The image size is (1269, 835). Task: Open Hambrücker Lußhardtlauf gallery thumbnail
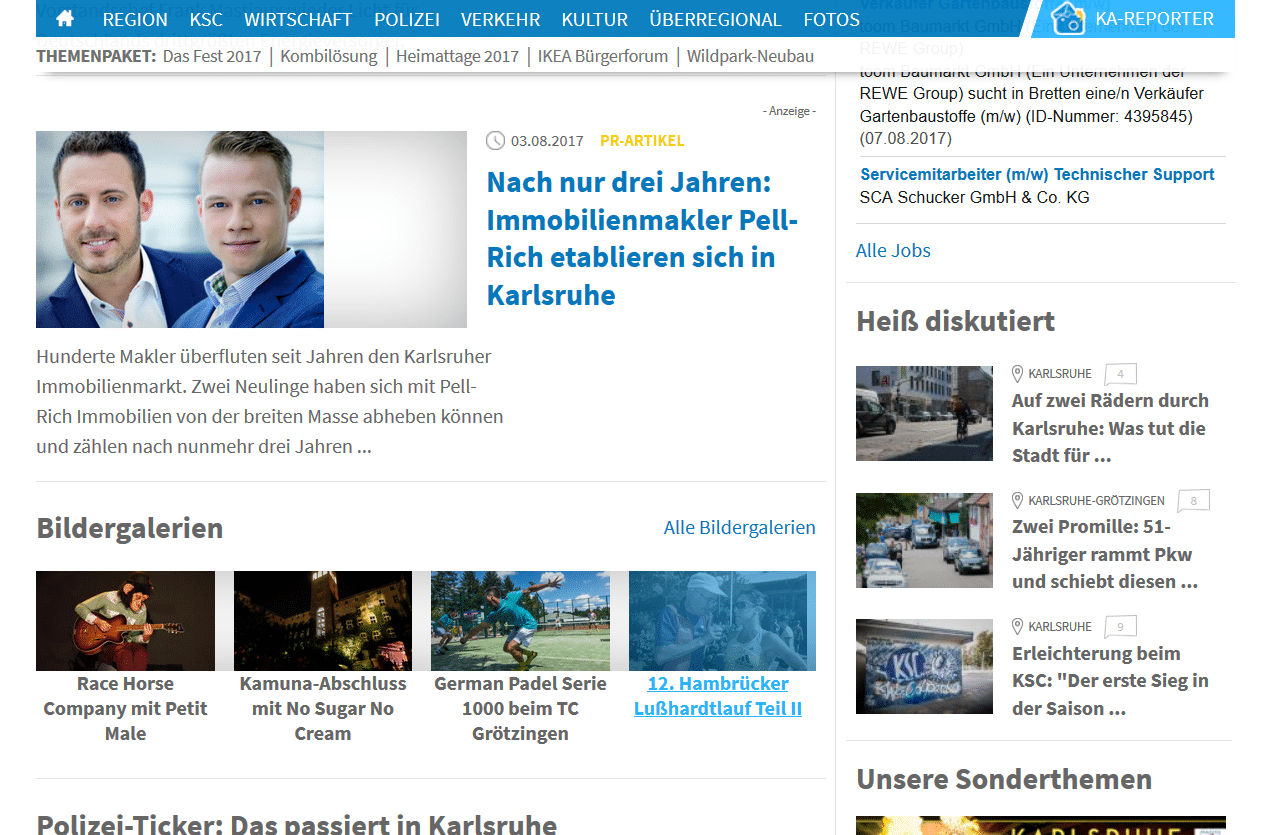[x=722, y=621]
